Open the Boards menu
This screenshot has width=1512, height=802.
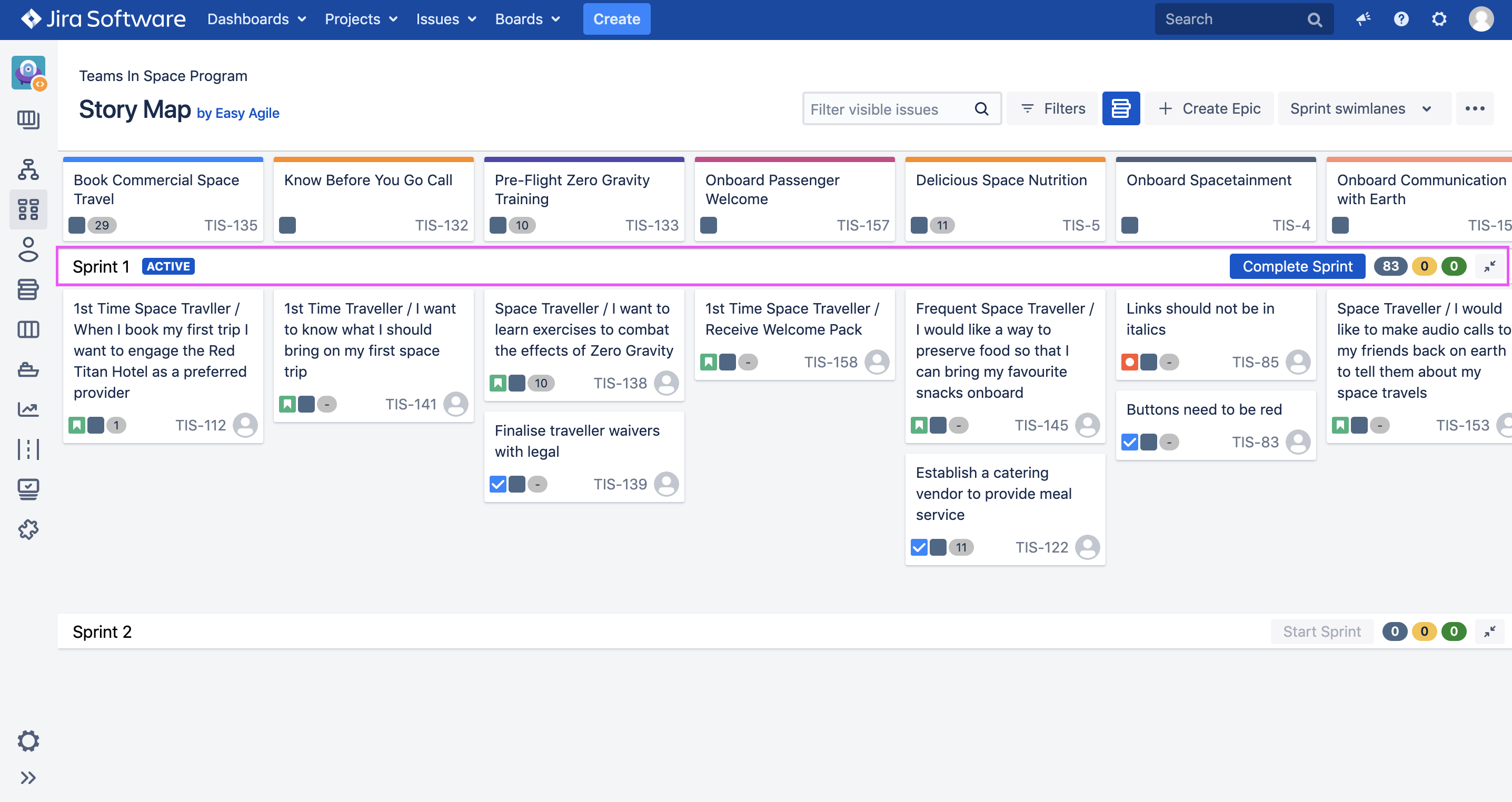click(527, 19)
